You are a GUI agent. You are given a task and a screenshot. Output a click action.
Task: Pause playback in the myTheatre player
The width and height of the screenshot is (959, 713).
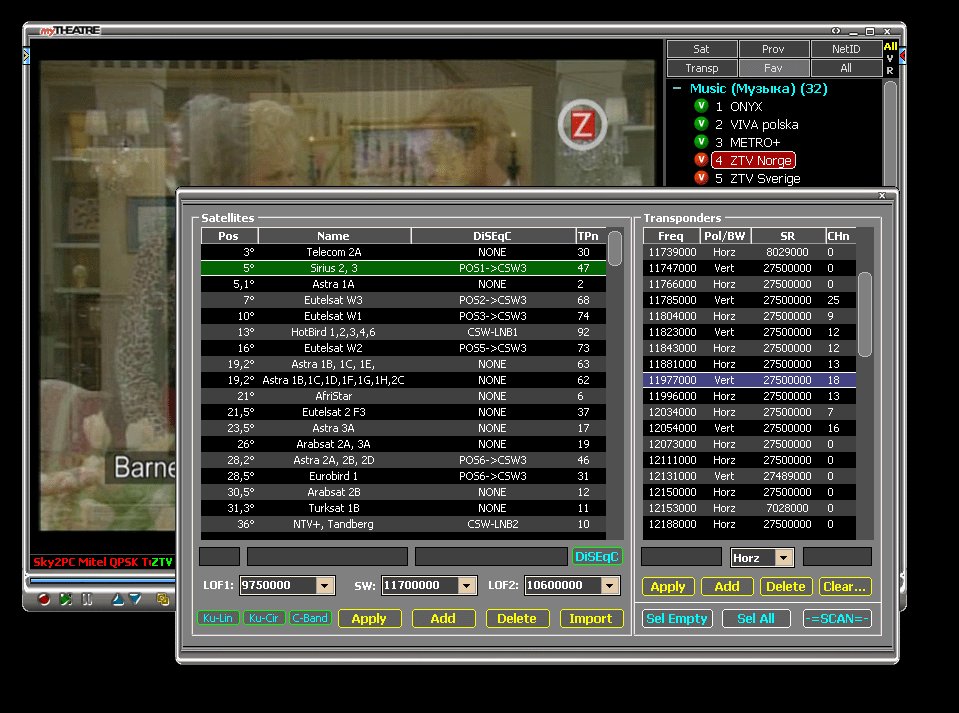pyautogui.click(x=87, y=599)
